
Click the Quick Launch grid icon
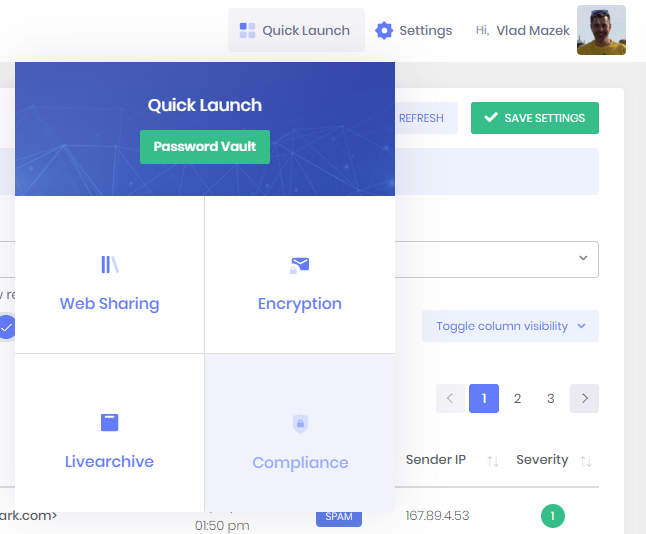click(247, 31)
